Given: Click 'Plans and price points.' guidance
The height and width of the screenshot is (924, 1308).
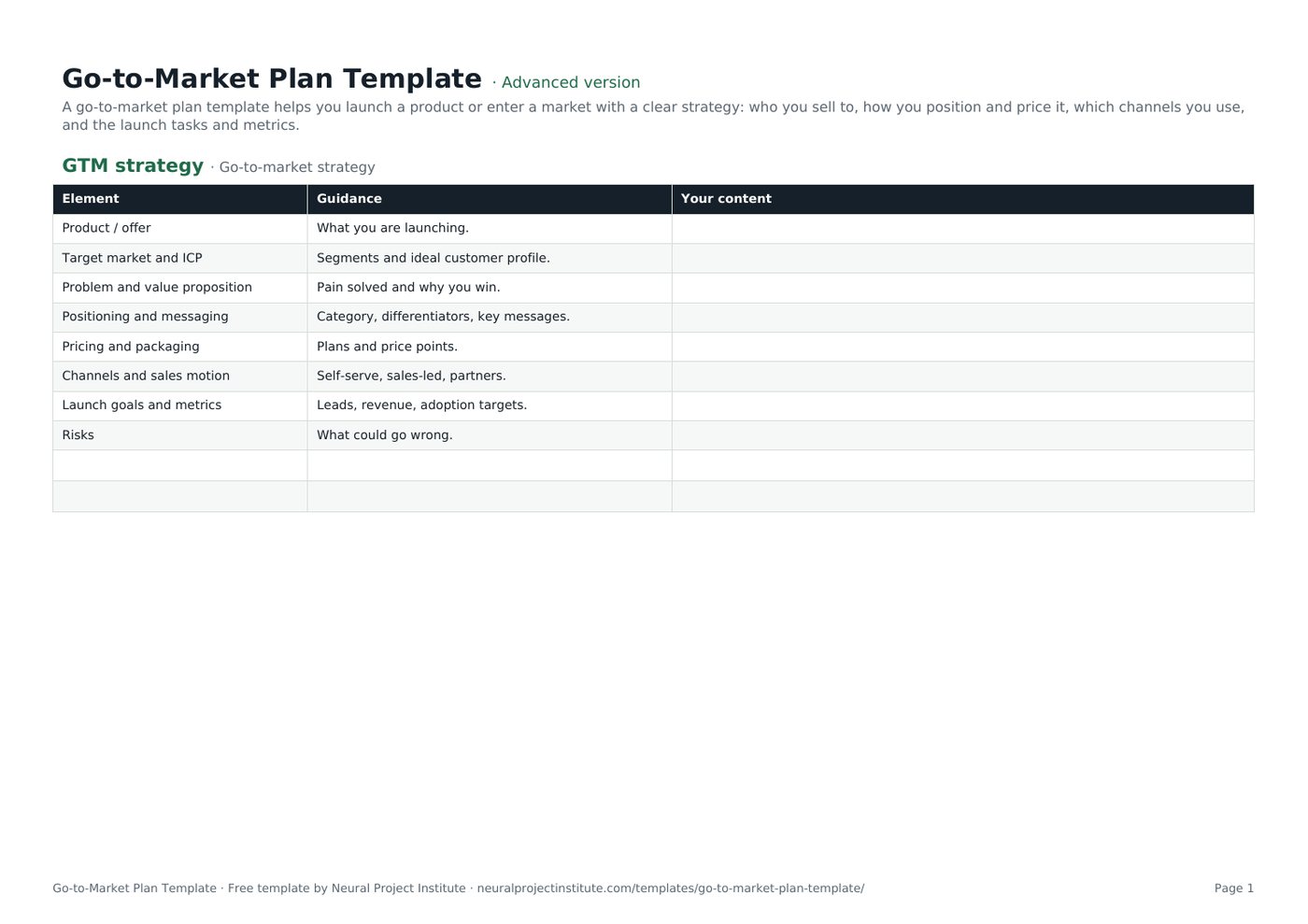Looking at the screenshot, I should [x=387, y=347].
